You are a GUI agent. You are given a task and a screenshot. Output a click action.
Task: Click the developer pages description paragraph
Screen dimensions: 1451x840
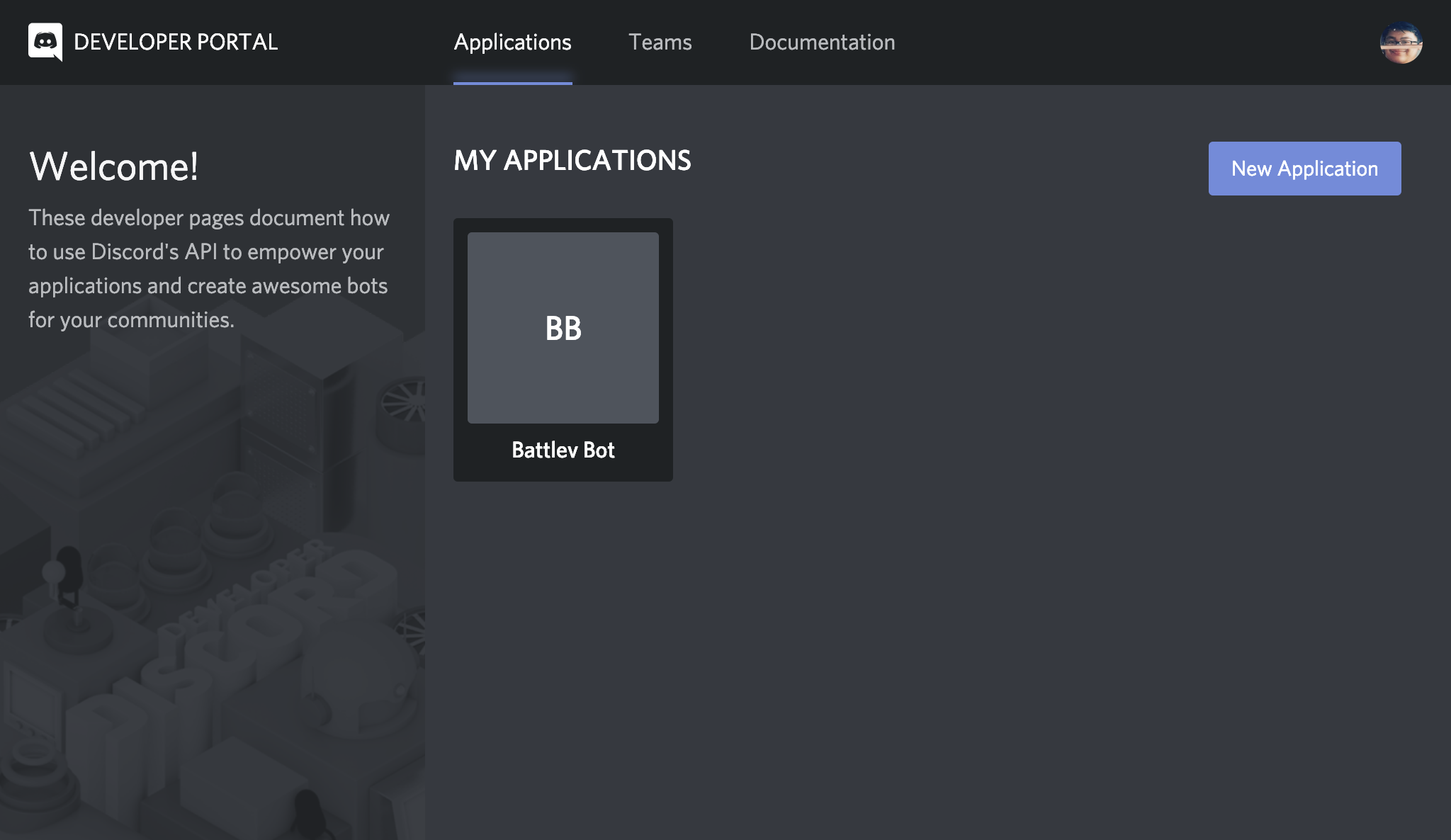pyautogui.click(x=209, y=268)
